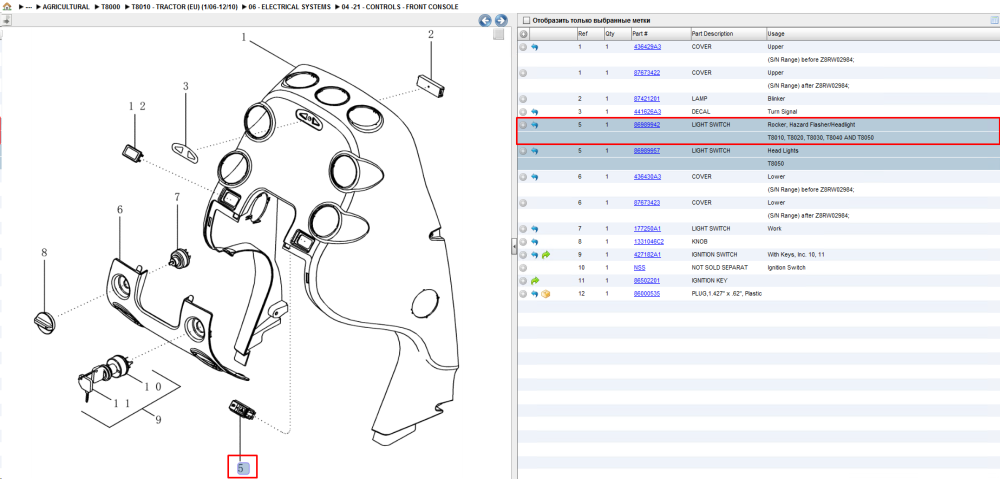Click the blue arrow icon for part 86989957
The image size is (1000, 479).
(534, 151)
